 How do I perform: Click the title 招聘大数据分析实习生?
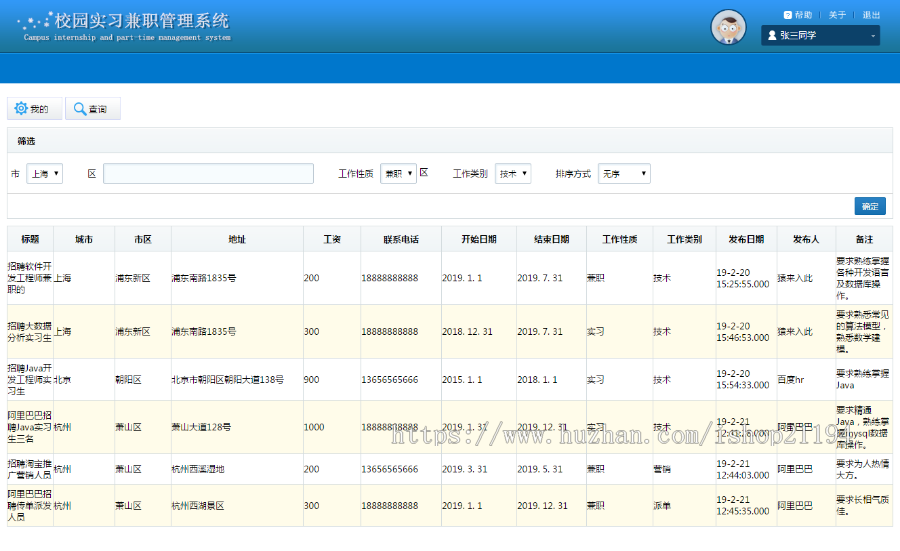tap(30, 332)
